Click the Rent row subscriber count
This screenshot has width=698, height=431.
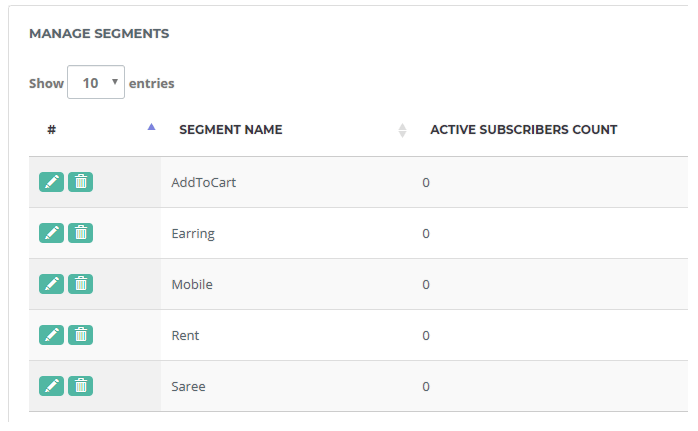(426, 336)
